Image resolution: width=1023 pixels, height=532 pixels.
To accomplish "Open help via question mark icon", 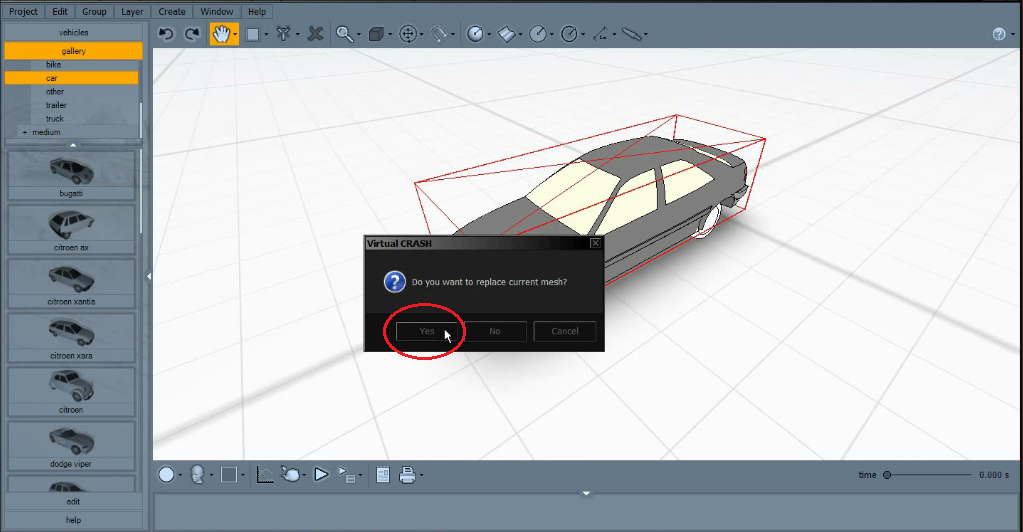I will pyautogui.click(x=999, y=34).
